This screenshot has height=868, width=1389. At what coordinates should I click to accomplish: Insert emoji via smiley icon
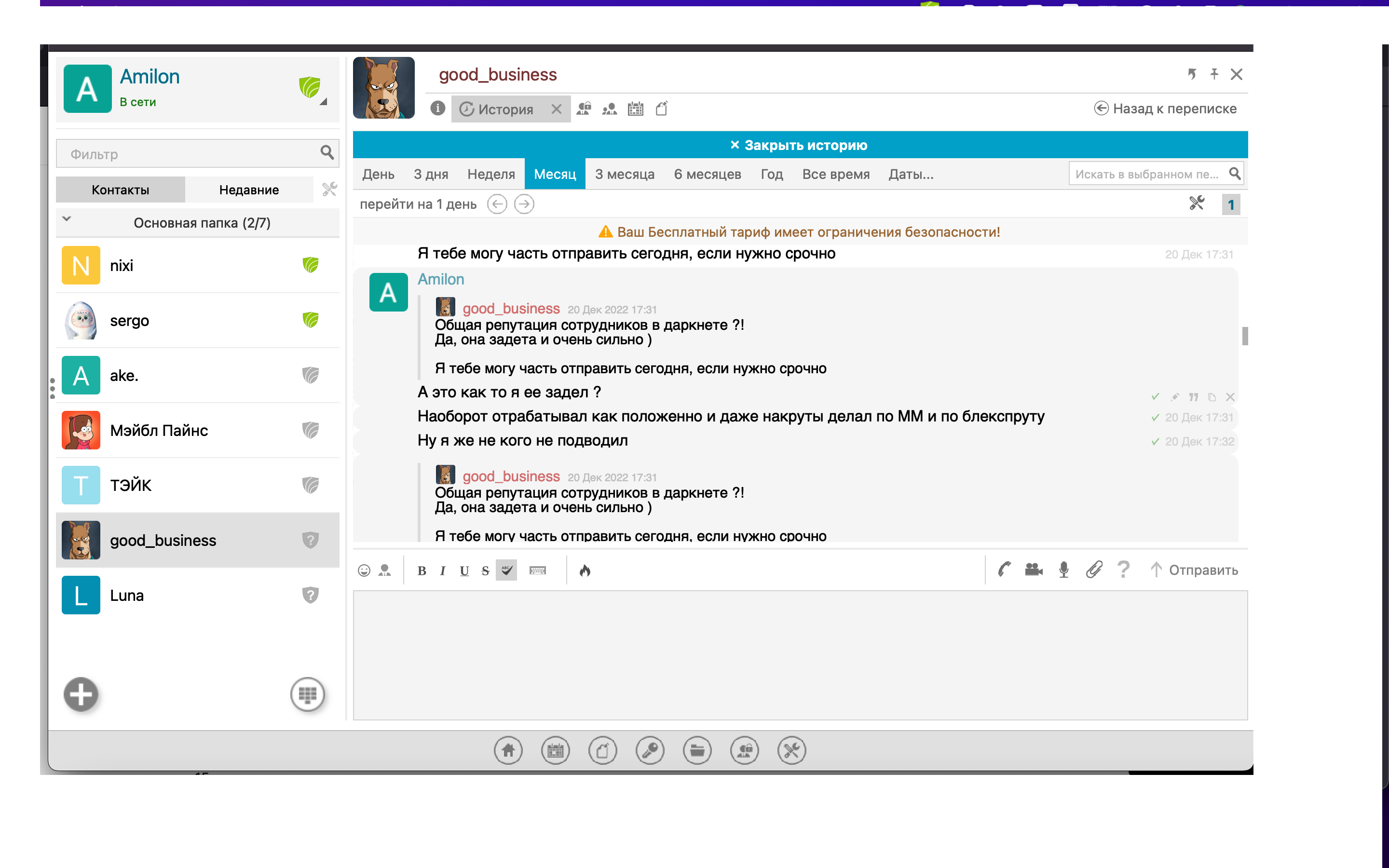(364, 570)
